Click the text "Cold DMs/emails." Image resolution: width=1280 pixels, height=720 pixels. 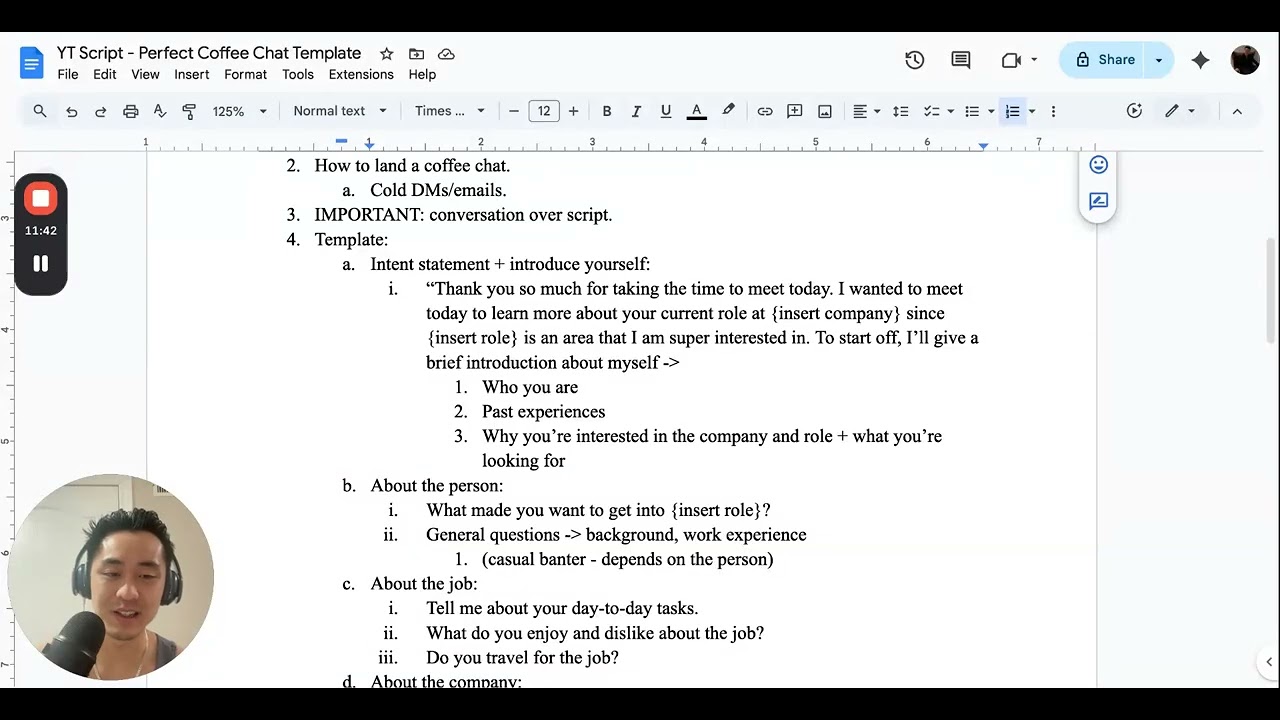click(x=438, y=190)
